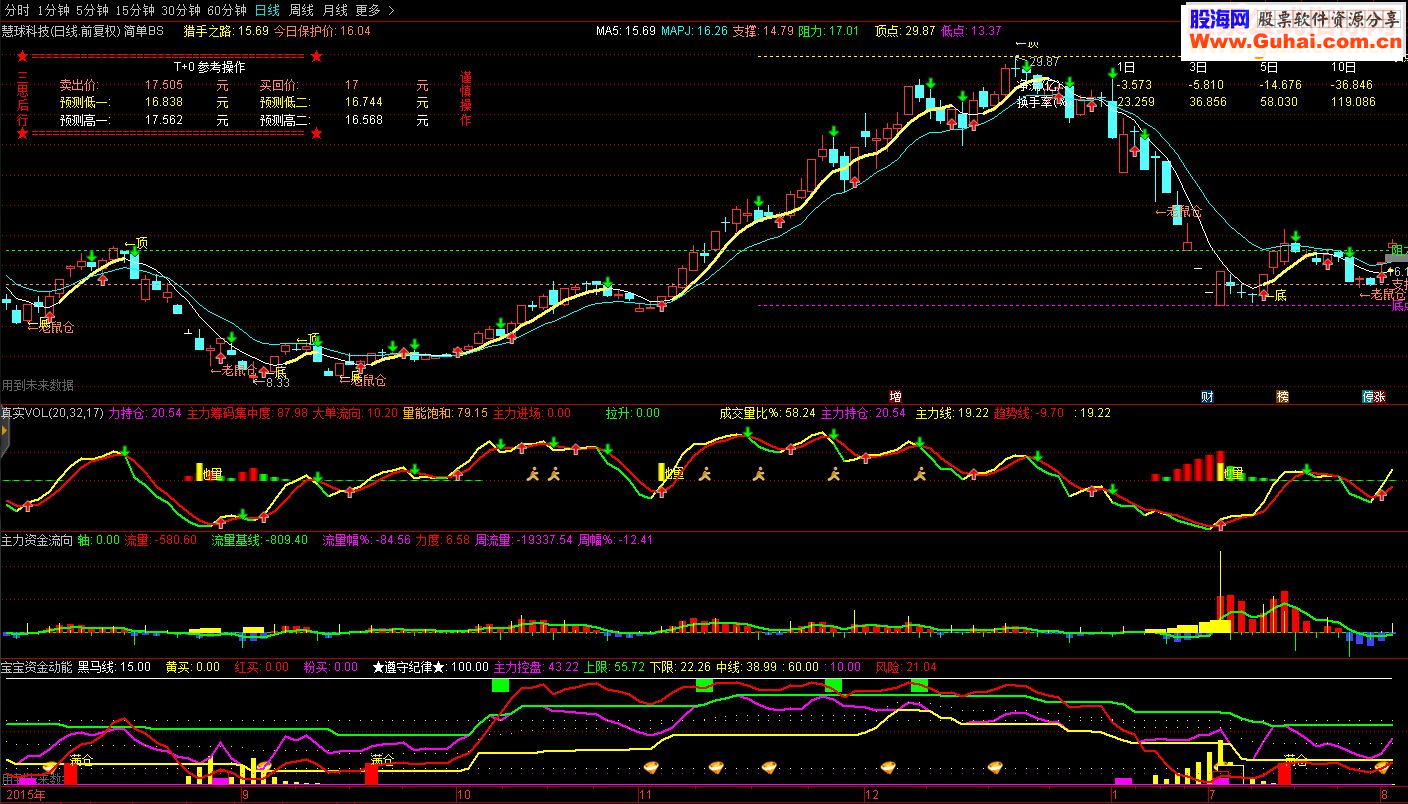
Task: Click the MA5: 15.69 indicator label
Action: (x=626, y=31)
